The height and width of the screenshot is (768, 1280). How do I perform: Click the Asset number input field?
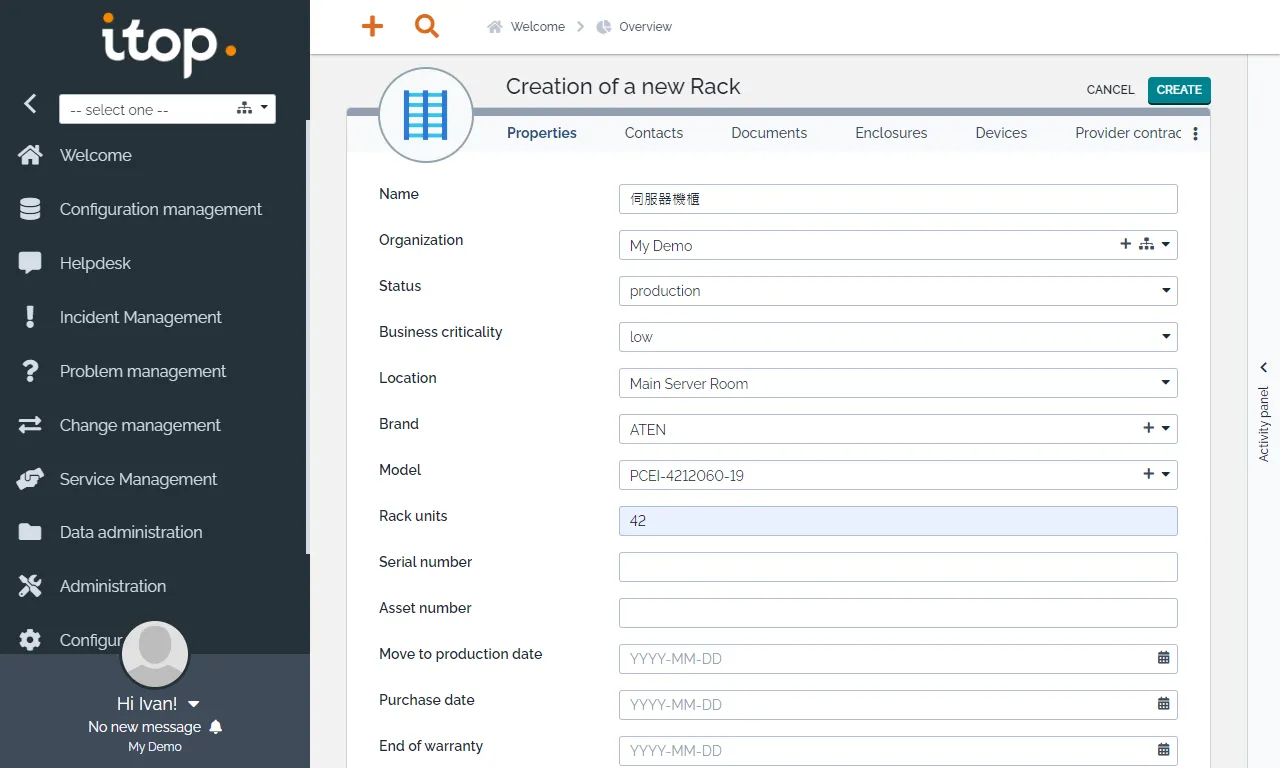pos(898,613)
